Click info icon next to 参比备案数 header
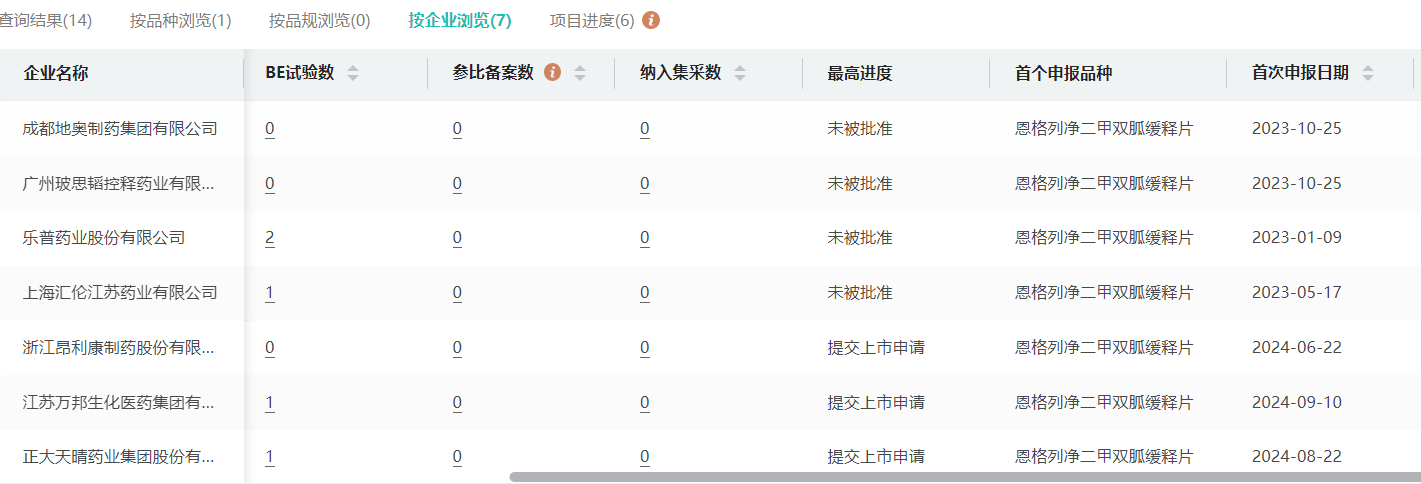Viewport: 1421px width, 484px height. 552,73
